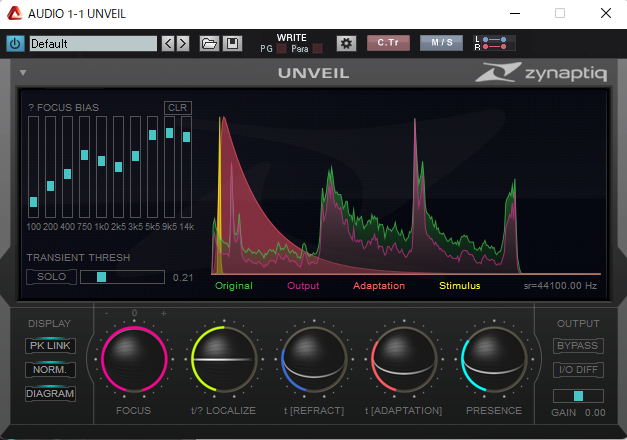Open preset folder icon
Screen dimensions: 627x440
[209, 43]
